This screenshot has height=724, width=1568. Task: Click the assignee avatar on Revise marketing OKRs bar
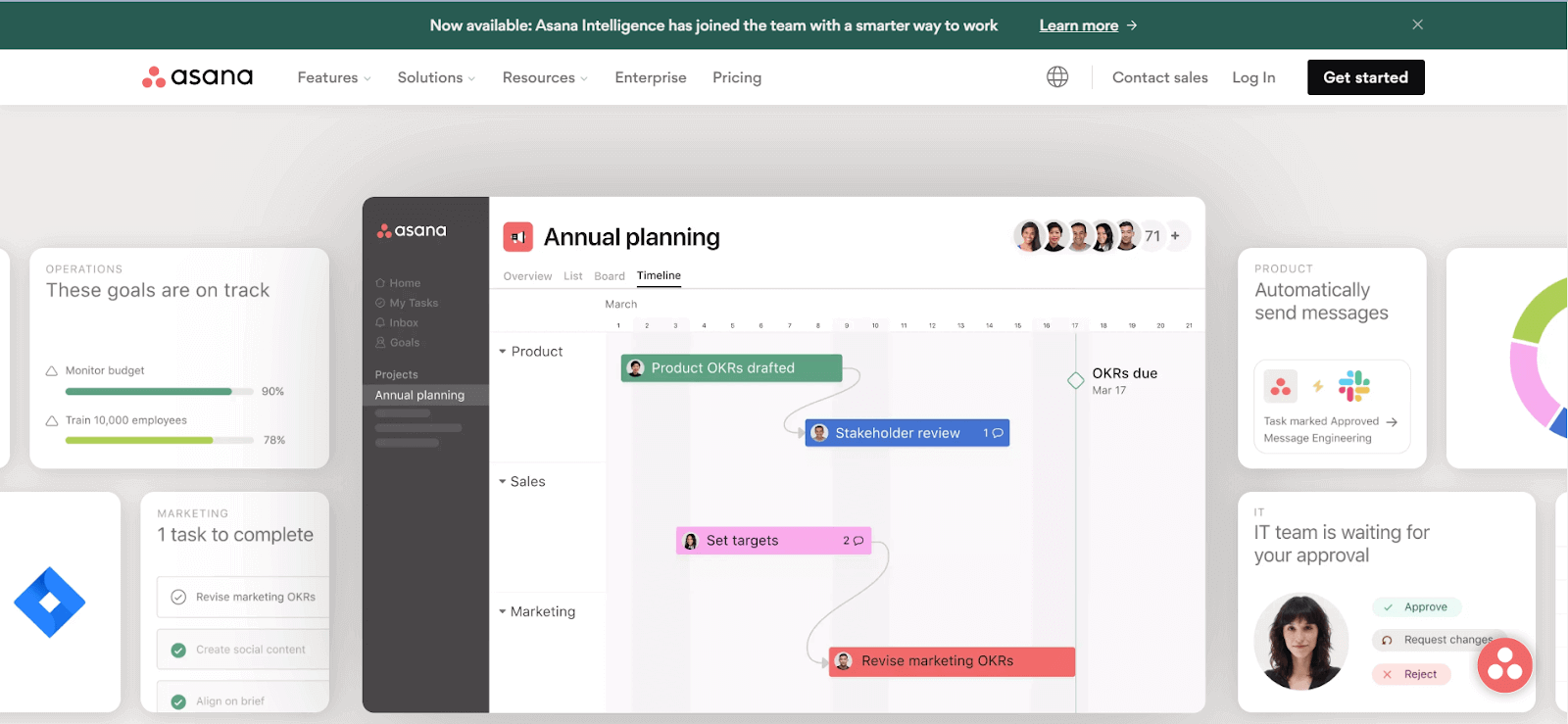click(x=844, y=661)
